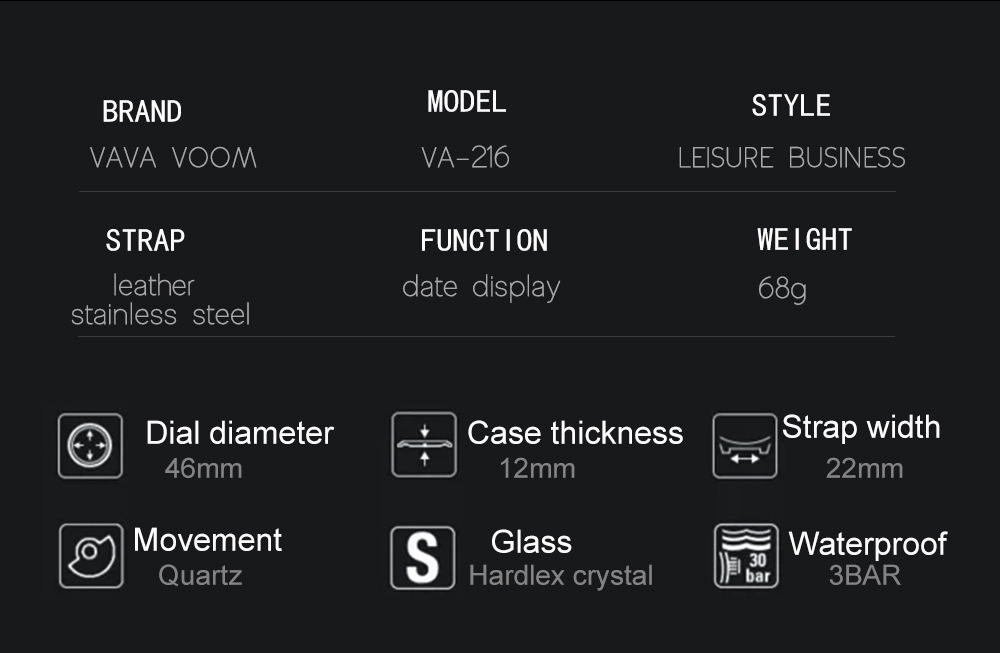This screenshot has width=1000, height=653.
Task: Click the 22mm strap width value
Action: (x=864, y=468)
